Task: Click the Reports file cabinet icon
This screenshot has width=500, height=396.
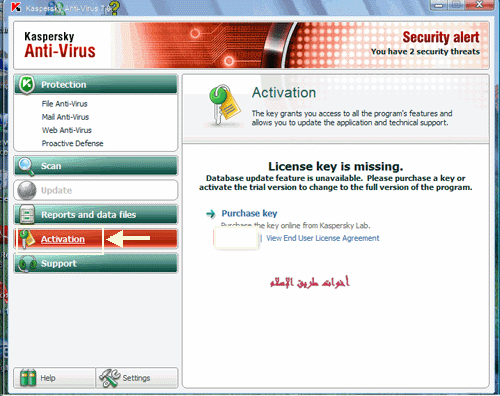Action: pyautogui.click(x=27, y=214)
